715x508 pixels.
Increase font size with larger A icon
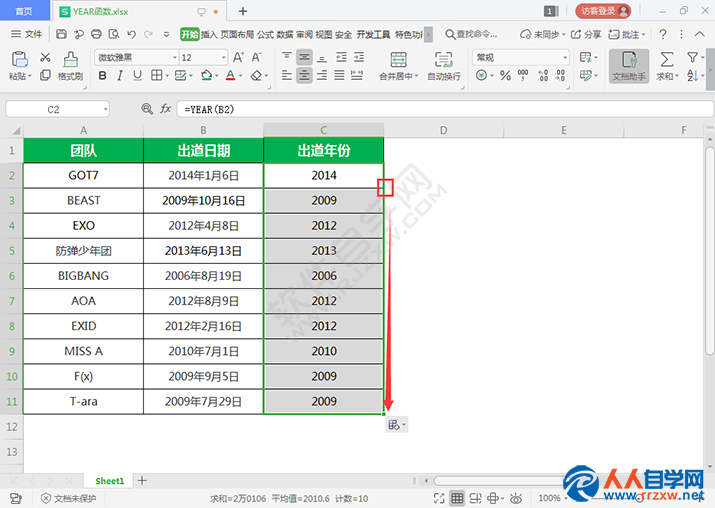(238, 57)
